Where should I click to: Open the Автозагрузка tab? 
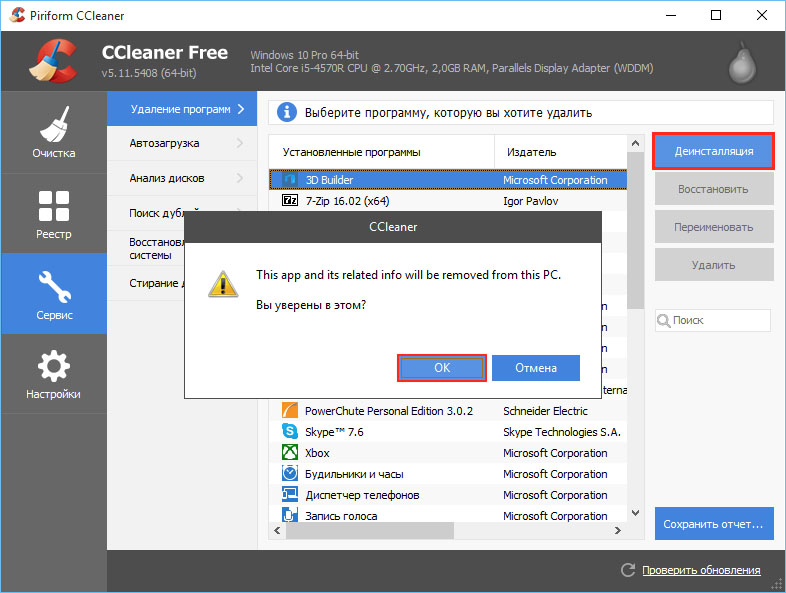[182, 143]
